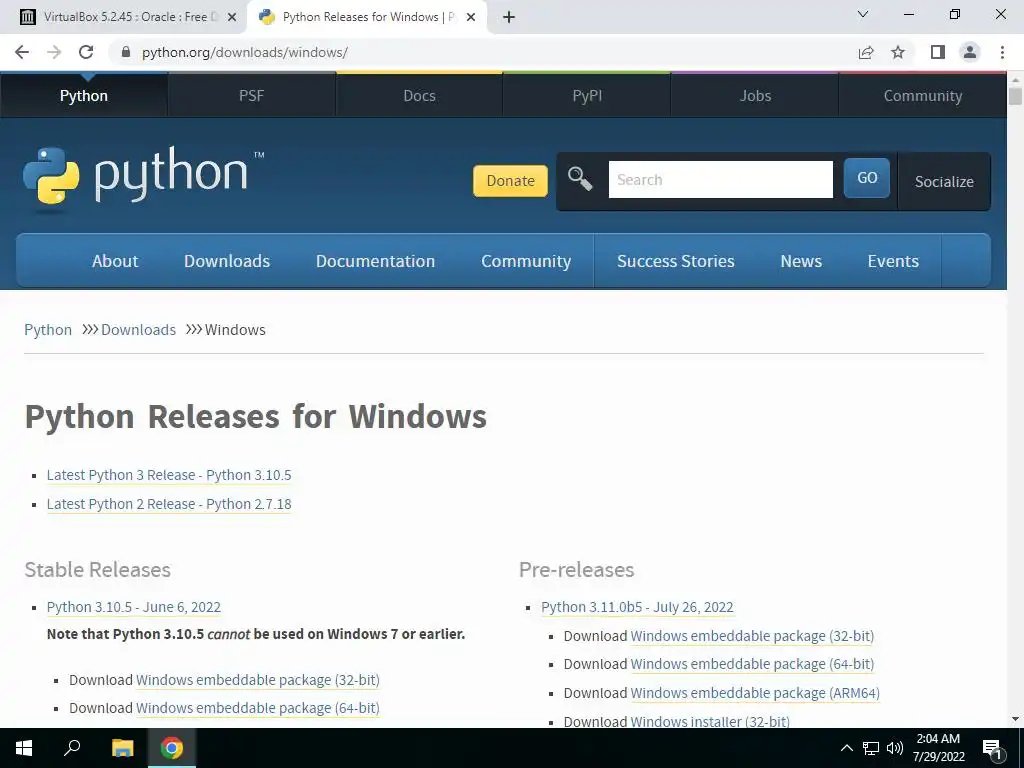Viewport: 1024px width, 768px height.
Task: Download pre-release embeddable package ARM64
Action: 755,693
